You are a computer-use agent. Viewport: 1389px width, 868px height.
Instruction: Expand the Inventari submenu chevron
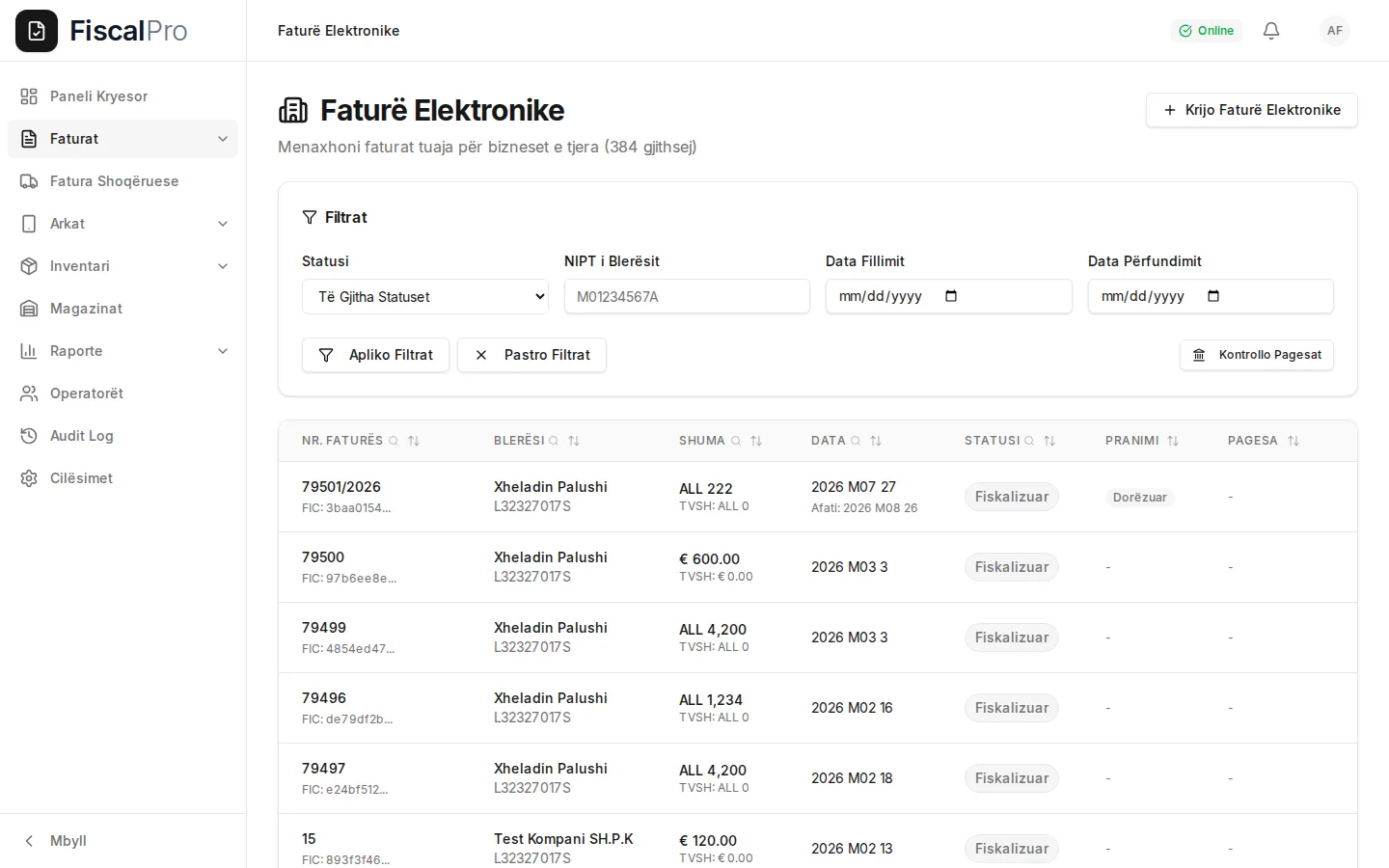click(x=223, y=266)
